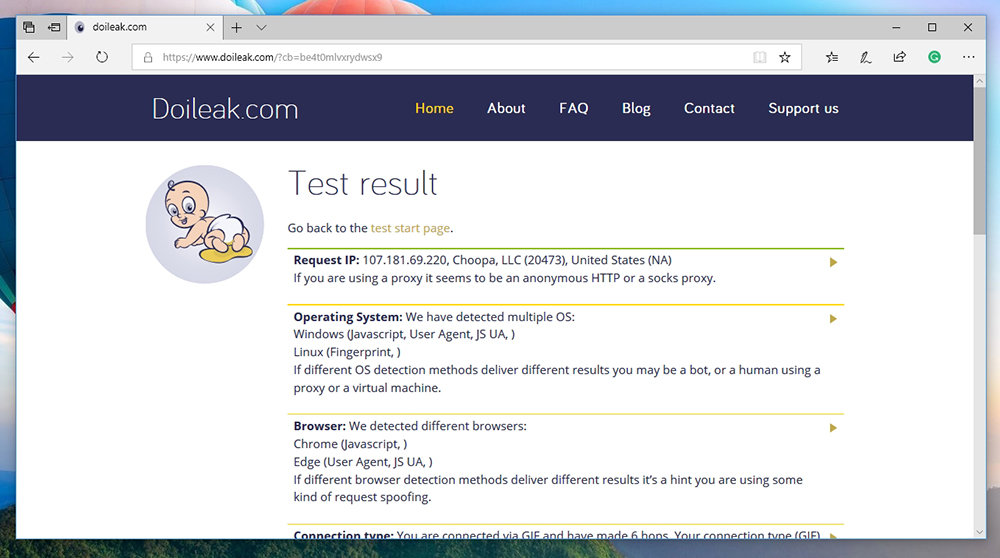Click the Test result heading
Screen dimensions: 1000x558
tap(363, 184)
